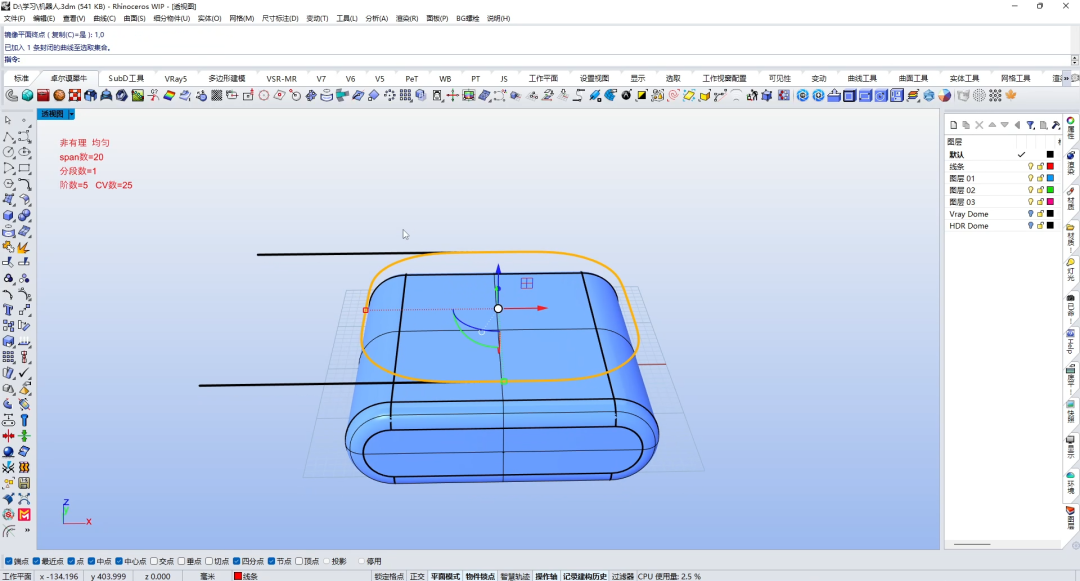The width and height of the screenshot is (1080, 581).
Task: Click the blue sphere render panel icon
Action: [1071, 156]
